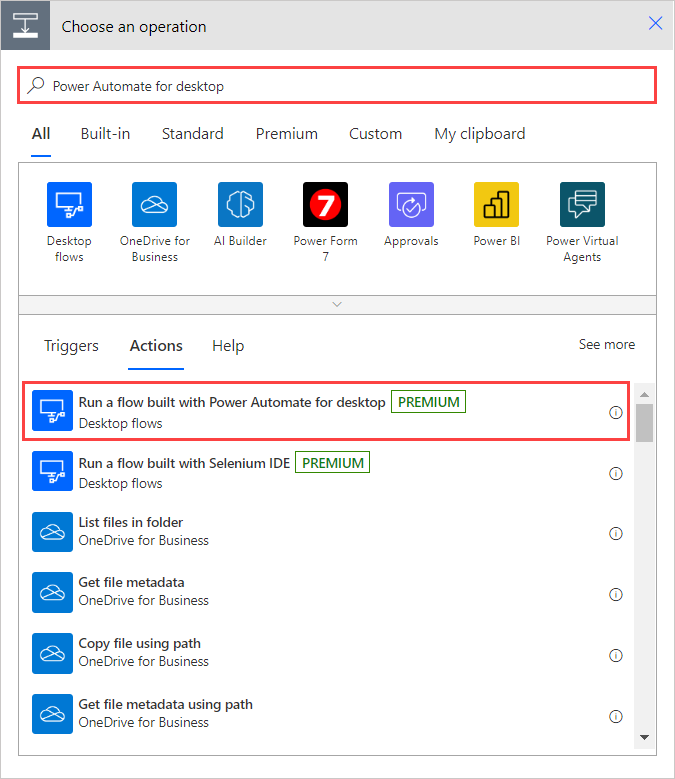Select the Desktop flows connector icon

(x=69, y=204)
